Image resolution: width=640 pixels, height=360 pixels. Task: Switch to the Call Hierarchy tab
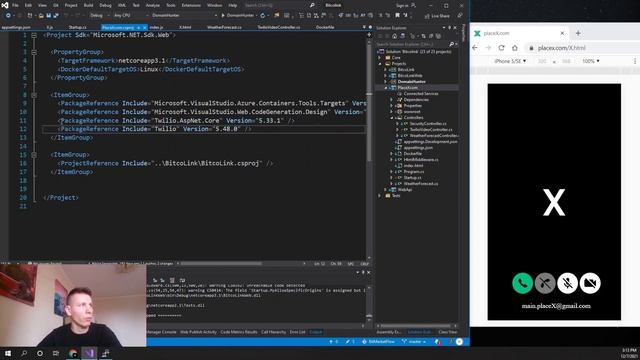click(x=273, y=332)
